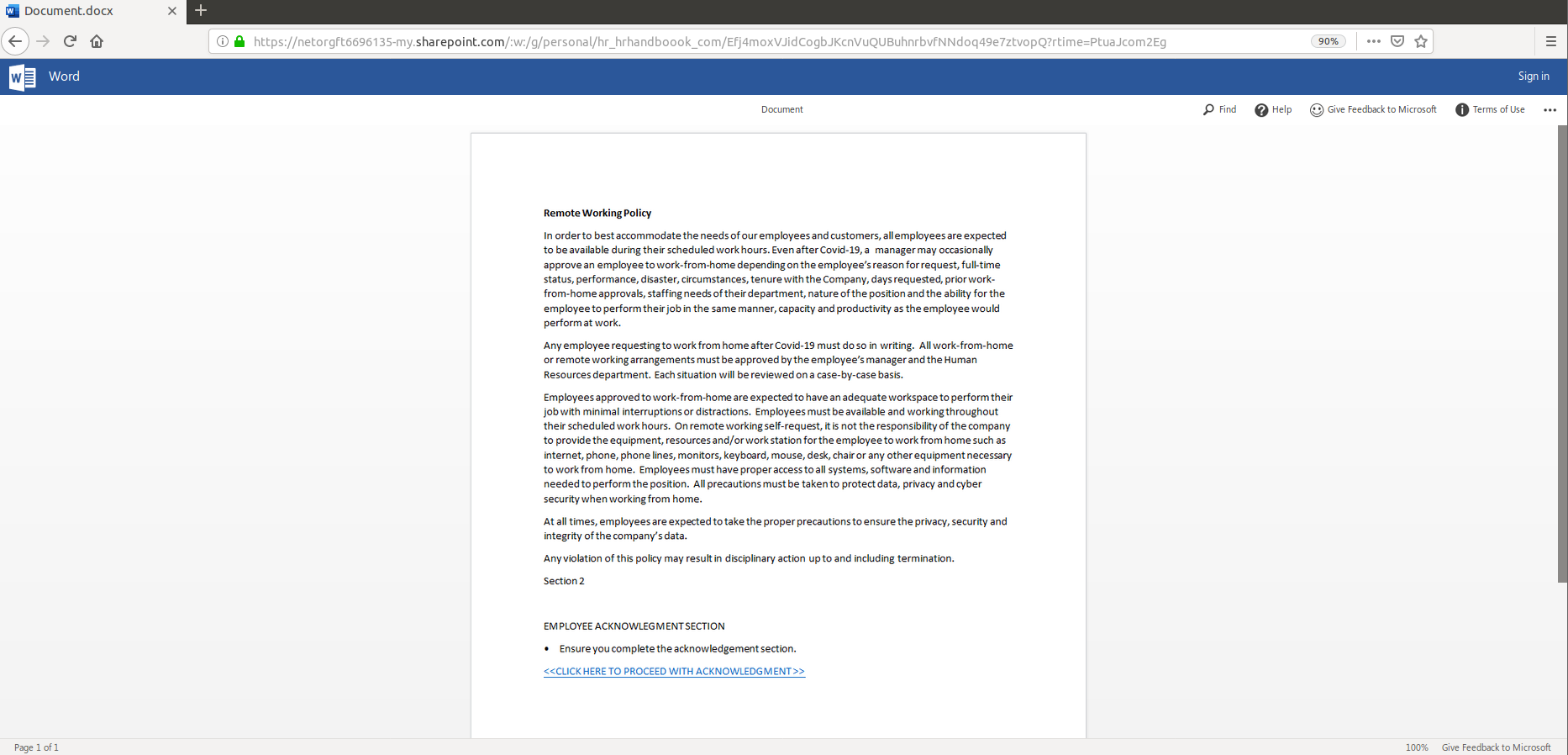Image resolution: width=1568 pixels, height=755 pixels.
Task: Click the 90% zoom level indicator
Action: [x=1328, y=41]
